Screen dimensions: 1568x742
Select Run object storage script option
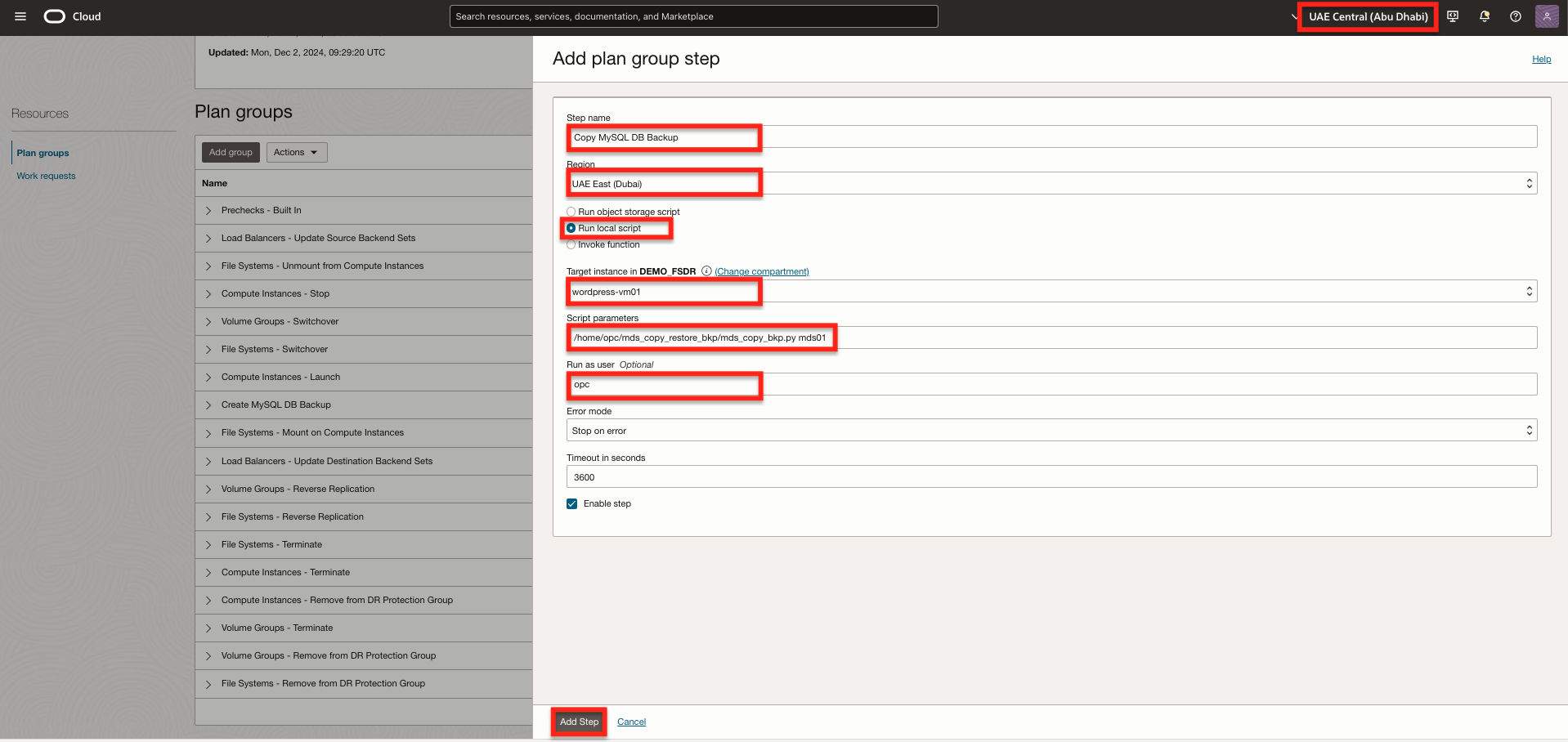pos(571,212)
